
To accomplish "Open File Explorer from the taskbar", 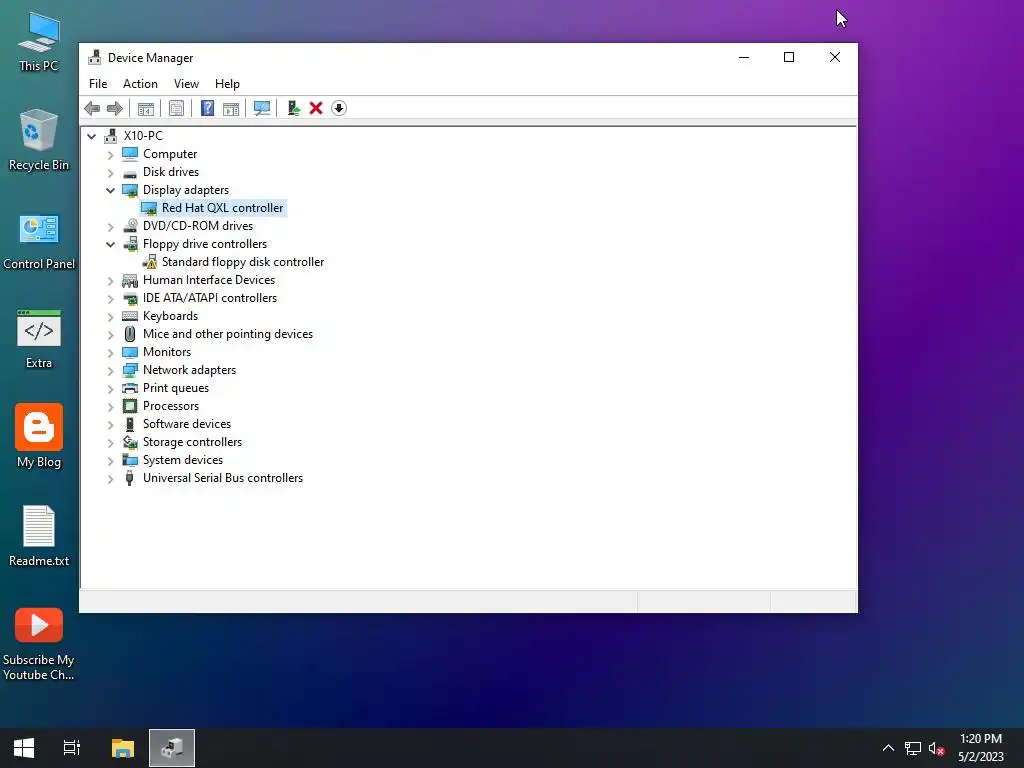I will (123, 748).
